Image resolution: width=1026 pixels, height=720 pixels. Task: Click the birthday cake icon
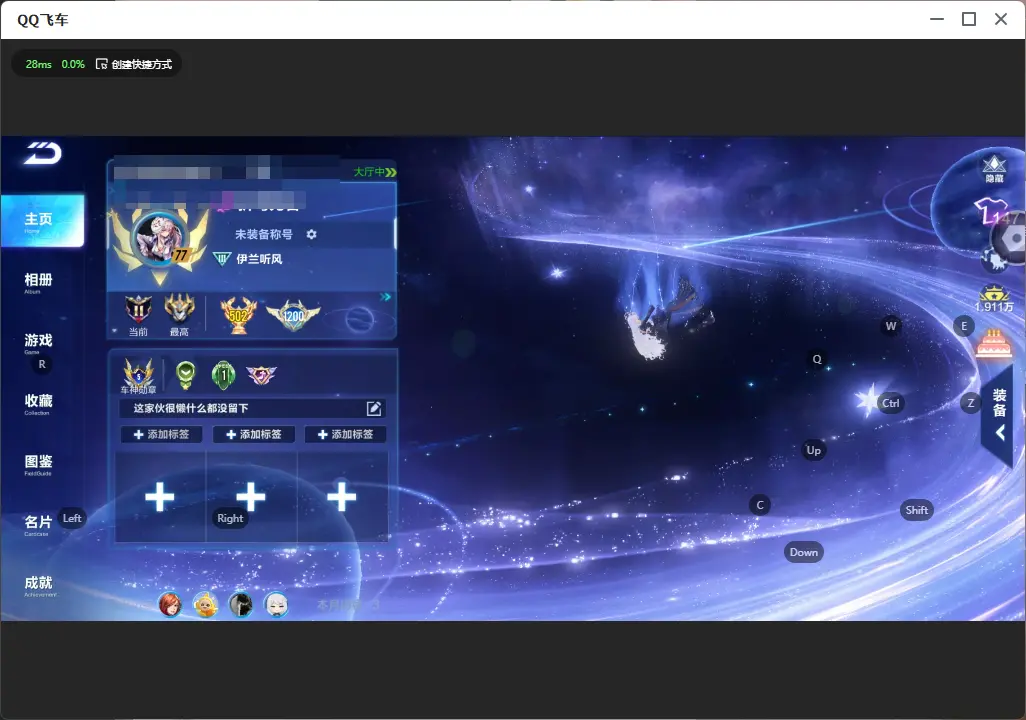(993, 343)
